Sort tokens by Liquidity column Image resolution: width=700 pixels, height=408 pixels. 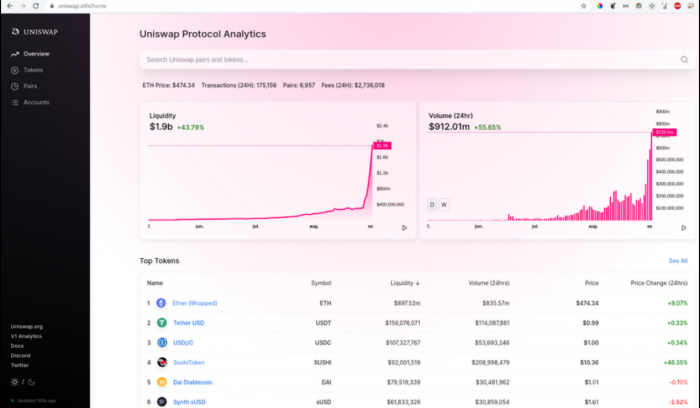(405, 283)
